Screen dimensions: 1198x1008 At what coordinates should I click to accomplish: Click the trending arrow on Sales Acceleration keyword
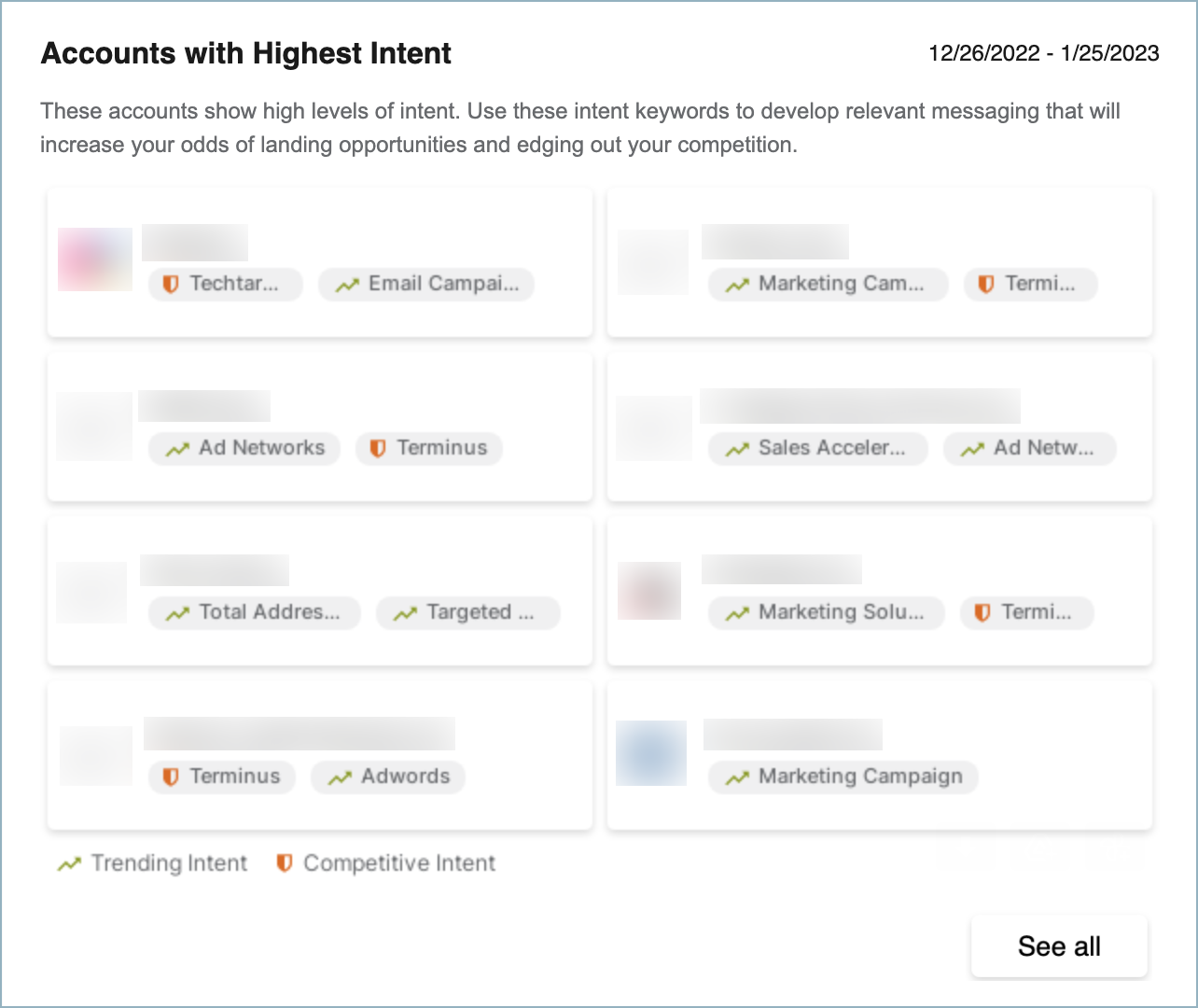(x=736, y=448)
